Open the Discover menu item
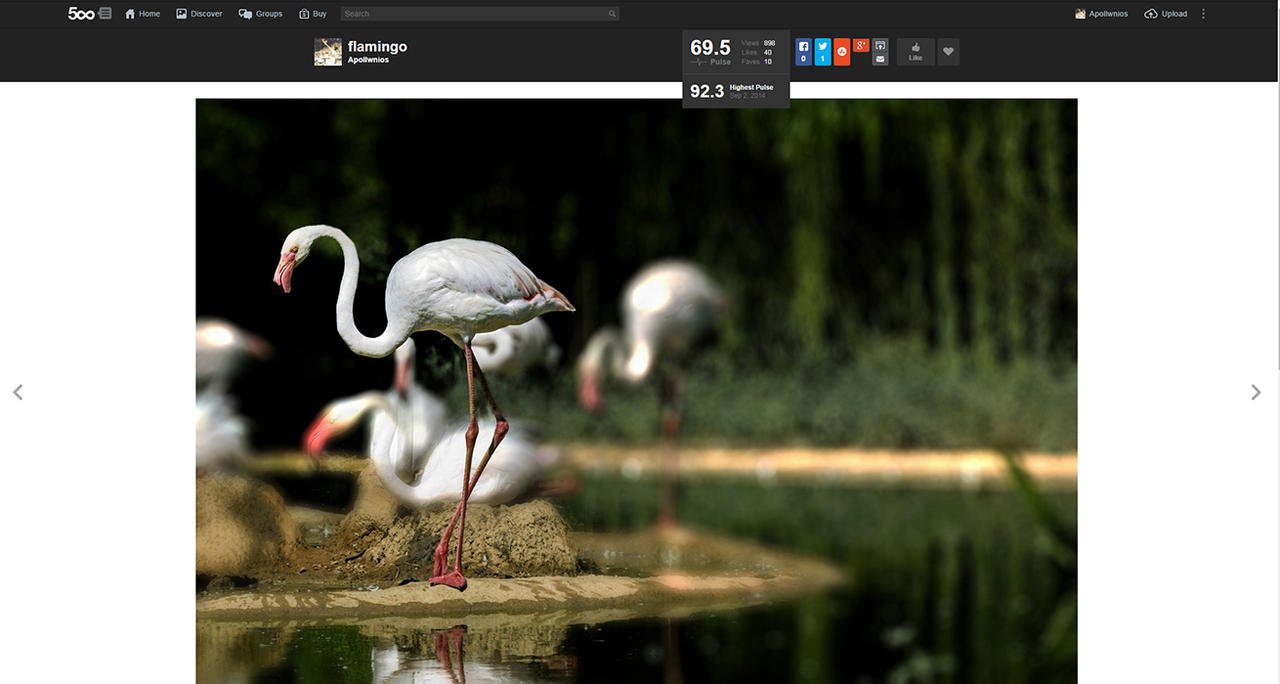The width and height of the screenshot is (1280, 684). click(x=199, y=14)
